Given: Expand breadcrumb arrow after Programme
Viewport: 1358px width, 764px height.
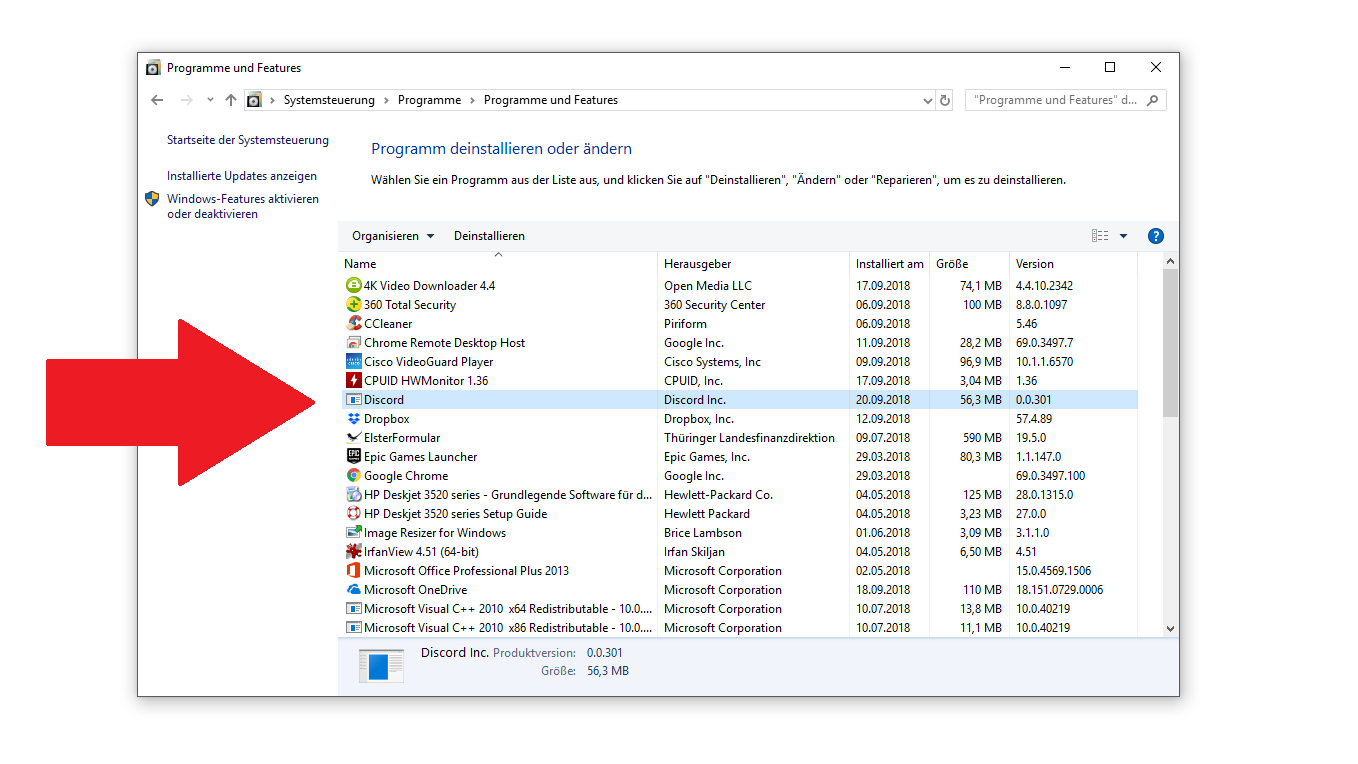Looking at the screenshot, I should (x=472, y=100).
